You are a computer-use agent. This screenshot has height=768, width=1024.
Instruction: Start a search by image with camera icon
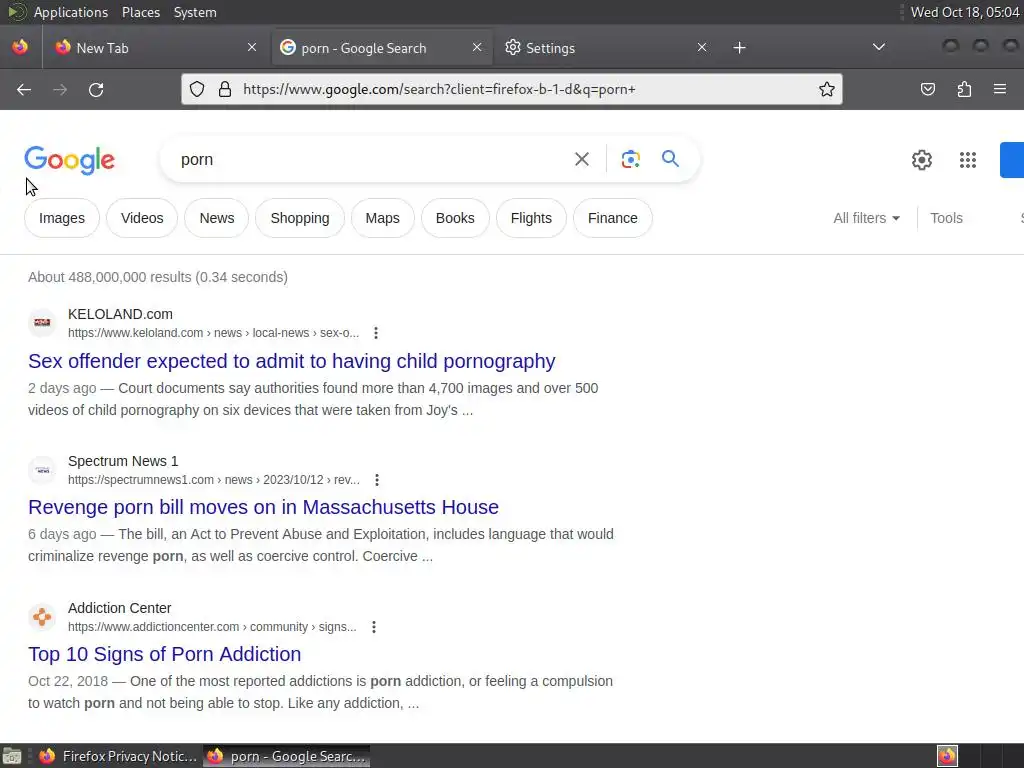point(630,159)
